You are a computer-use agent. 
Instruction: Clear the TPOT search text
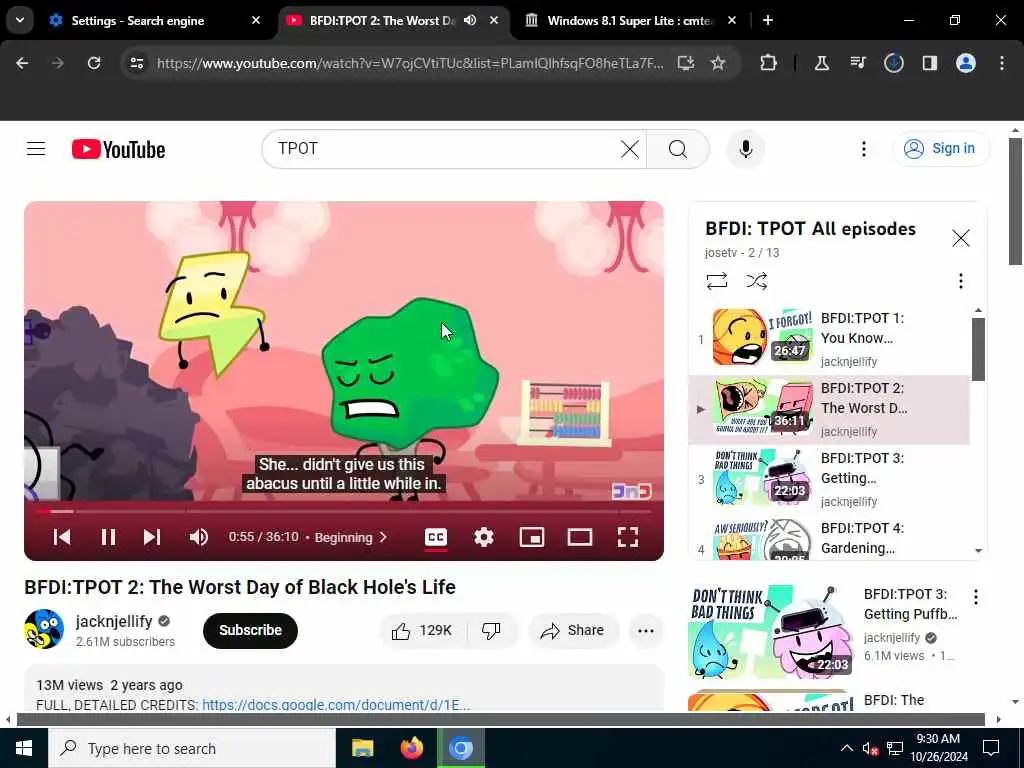pyautogui.click(x=630, y=149)
